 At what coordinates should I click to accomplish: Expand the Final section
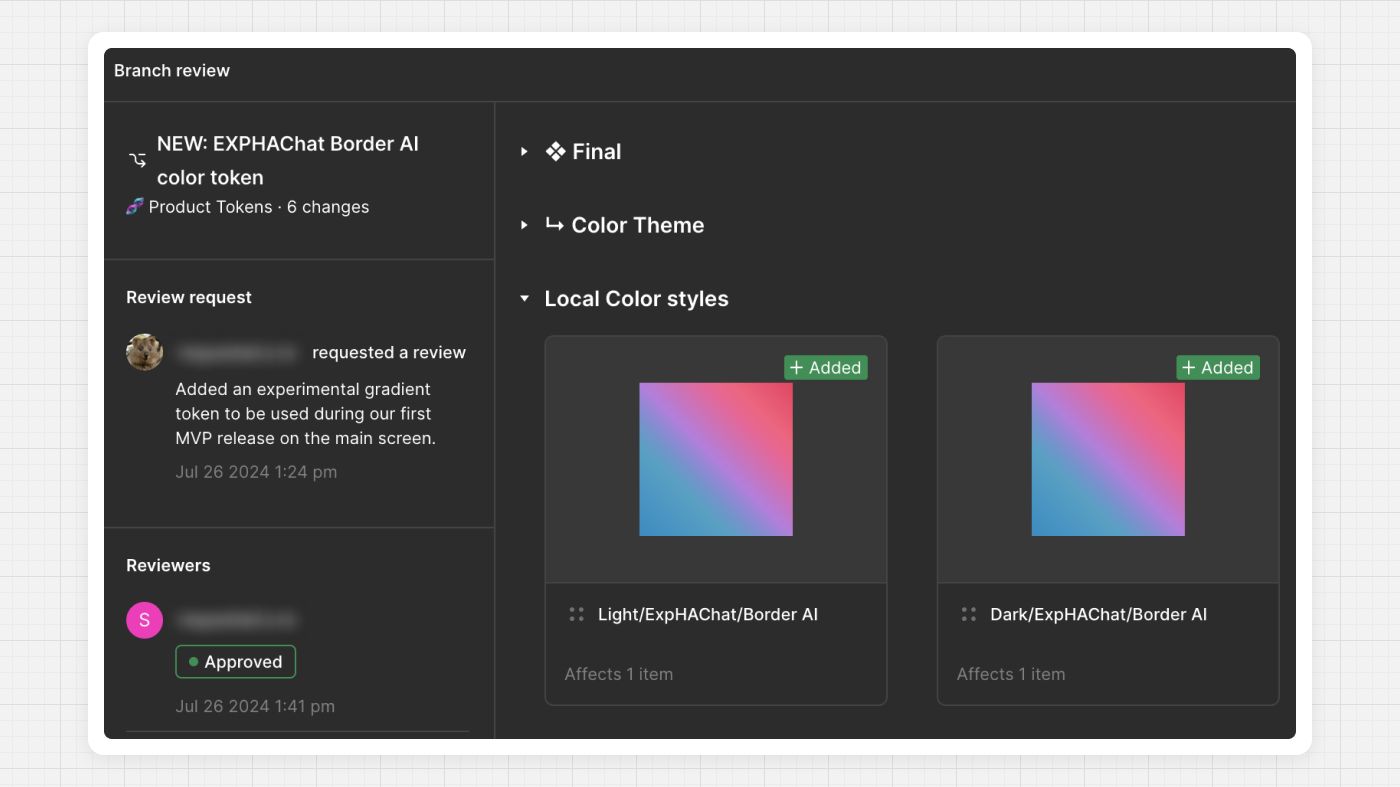524,152
